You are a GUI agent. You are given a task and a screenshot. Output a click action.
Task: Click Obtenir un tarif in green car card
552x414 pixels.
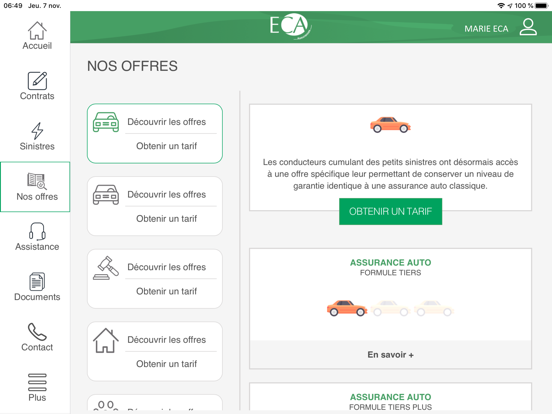pos(167,146)
